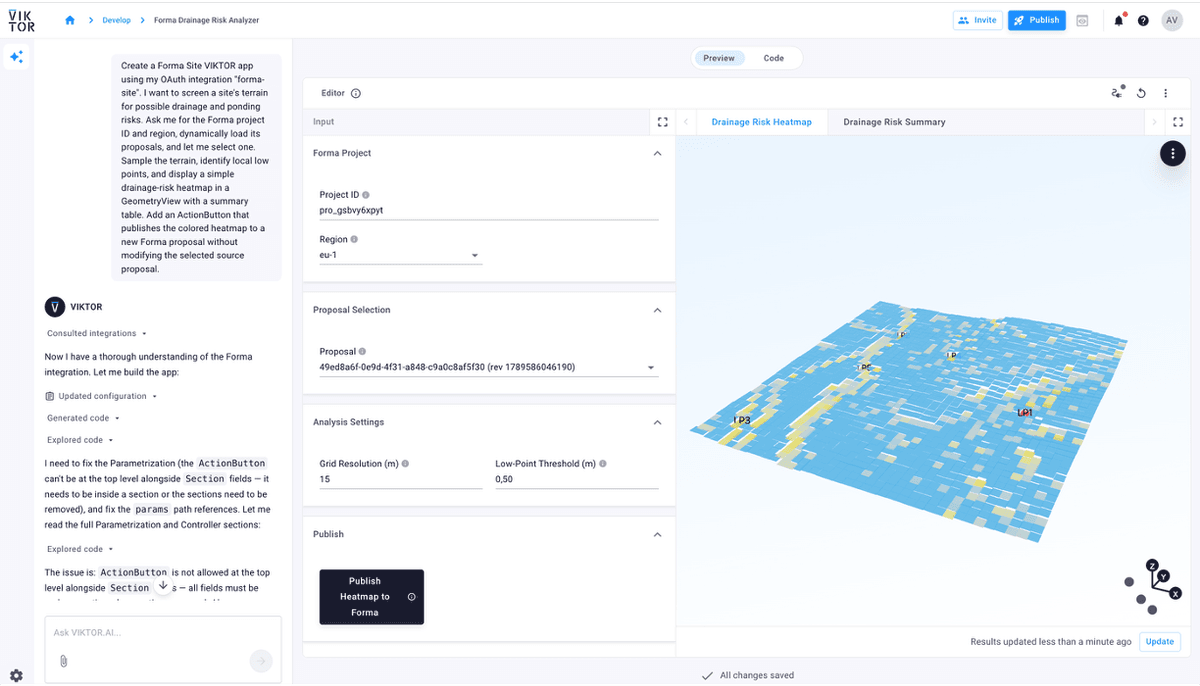This screenshot has height=686, width=1200.
Task: Click the send message arrow button
Action: [260, 660]
